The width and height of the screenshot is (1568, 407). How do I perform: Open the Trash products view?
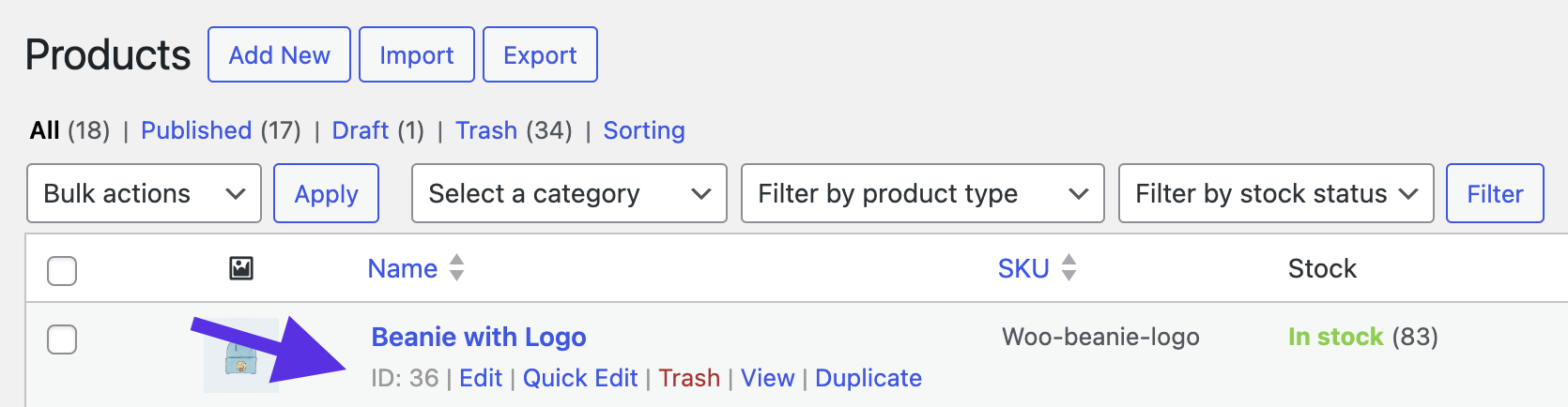click(x=486, y=130)
